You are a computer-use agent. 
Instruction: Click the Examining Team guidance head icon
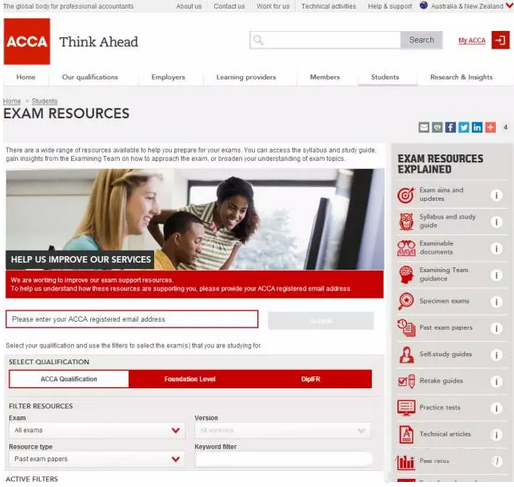(x=406, y=275)
